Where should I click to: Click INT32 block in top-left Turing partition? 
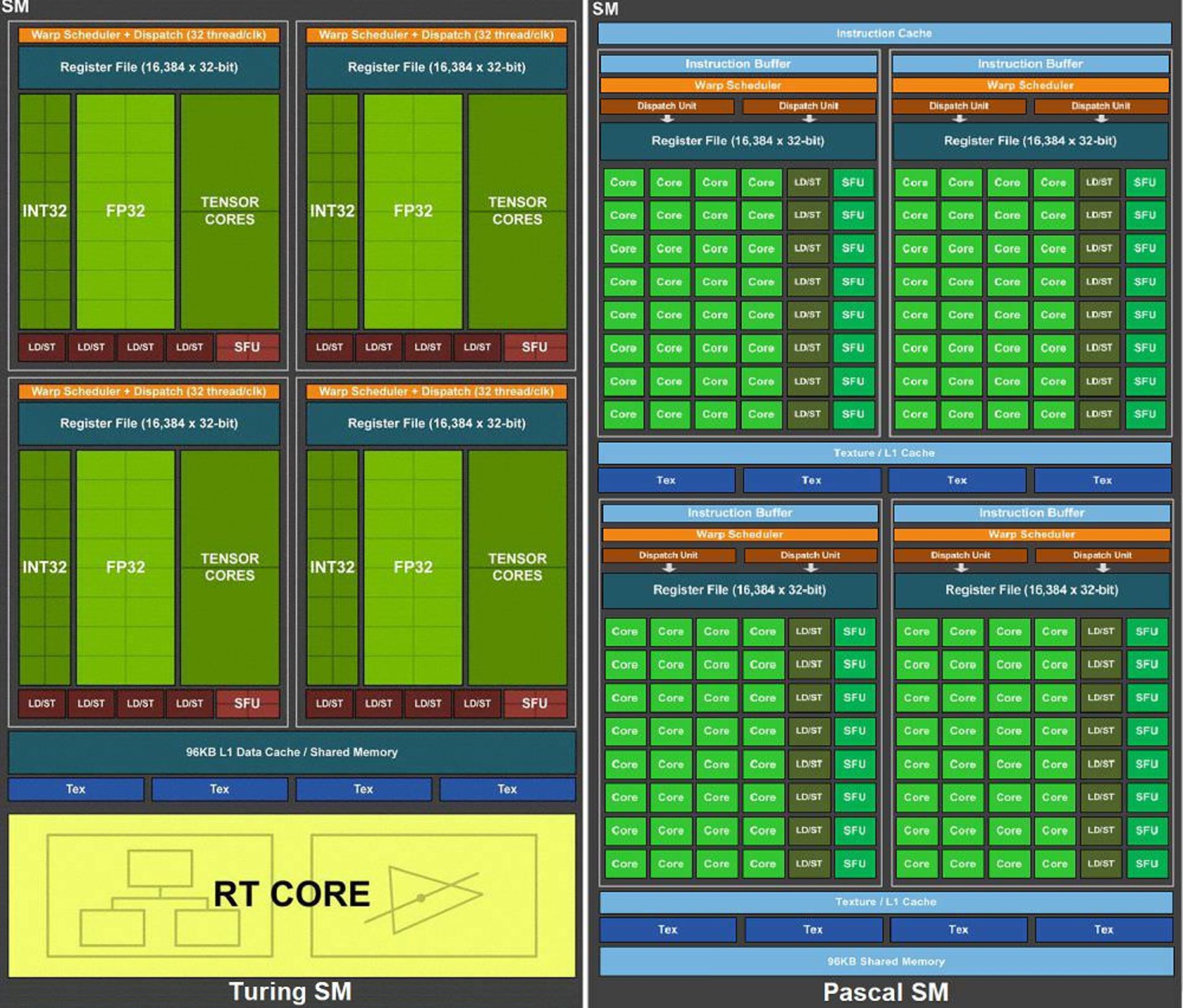pyautogui.click(x=44, y=211)
